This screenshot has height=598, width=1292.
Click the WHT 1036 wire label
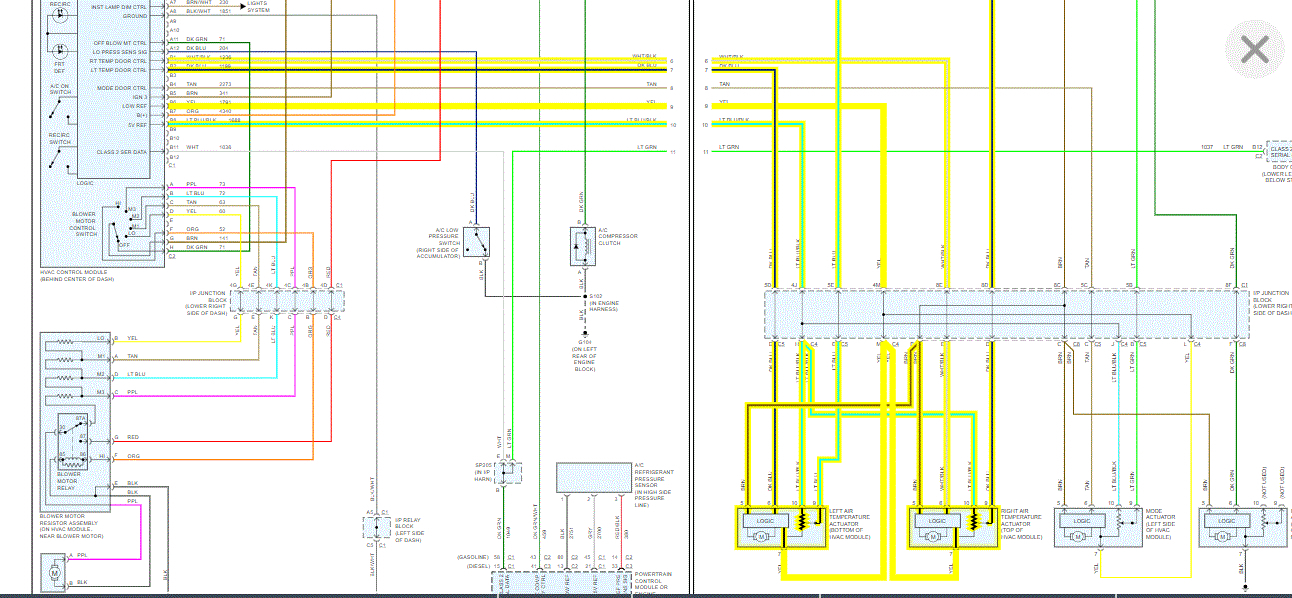208,147
